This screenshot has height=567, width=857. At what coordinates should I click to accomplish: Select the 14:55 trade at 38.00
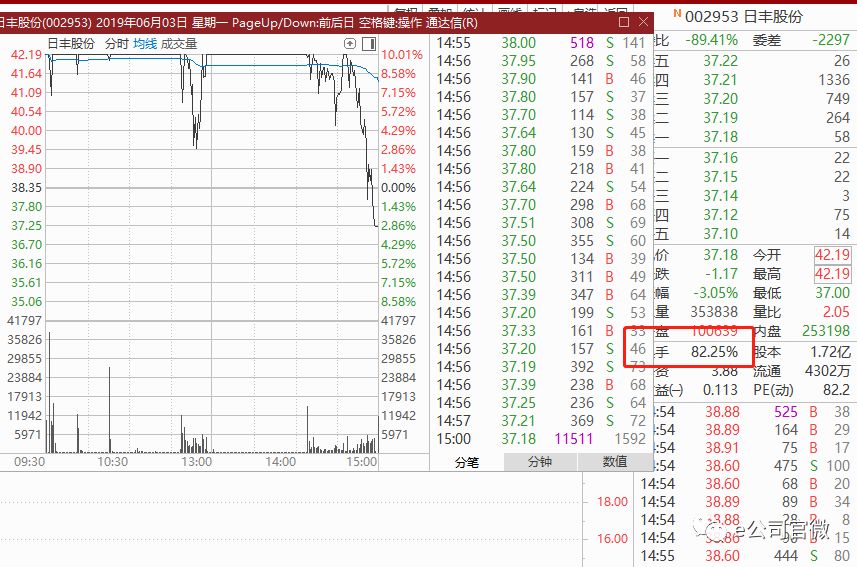click(541, 43)
